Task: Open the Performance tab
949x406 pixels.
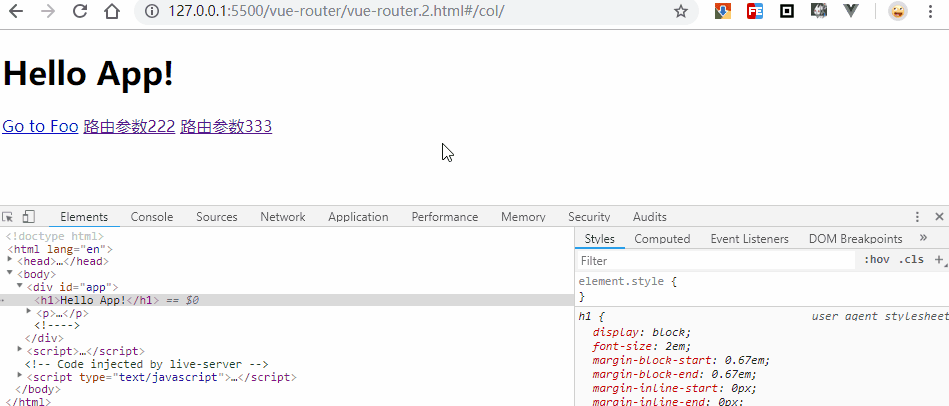Action: click(445, 217)
